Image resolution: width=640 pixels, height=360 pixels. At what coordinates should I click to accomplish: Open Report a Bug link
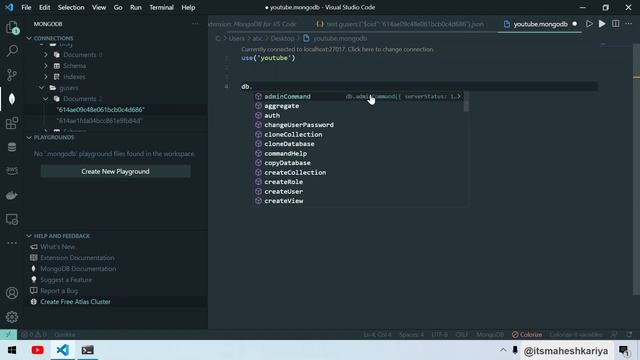[x=59, y=291]
